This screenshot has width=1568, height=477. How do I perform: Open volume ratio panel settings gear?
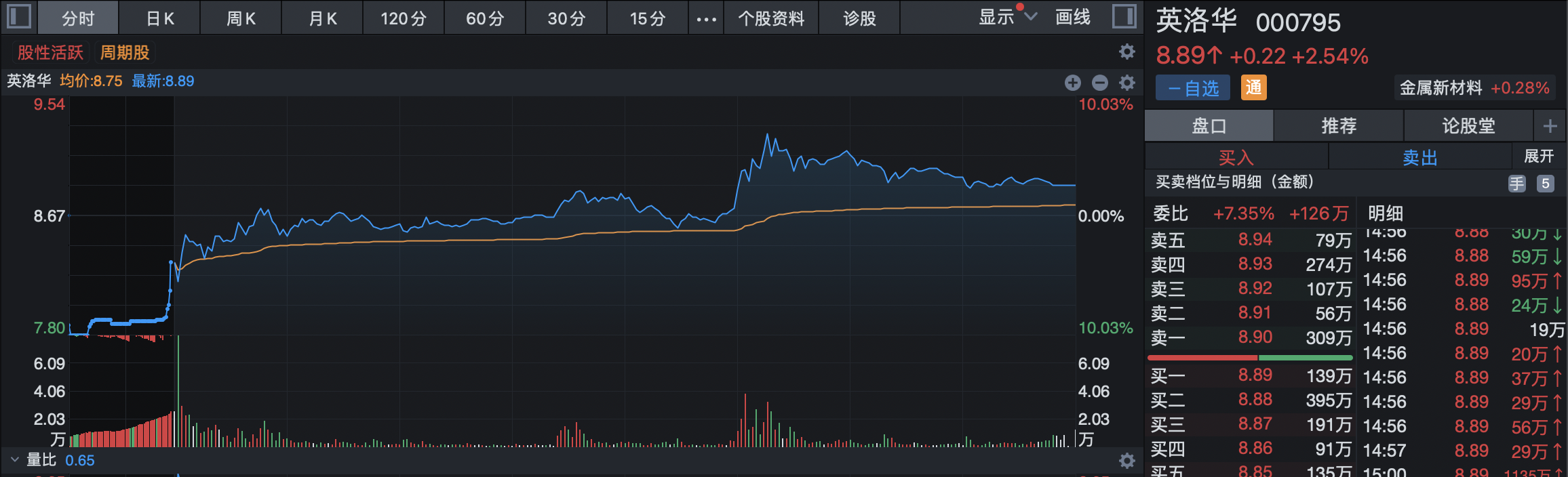coord(1126,461)
